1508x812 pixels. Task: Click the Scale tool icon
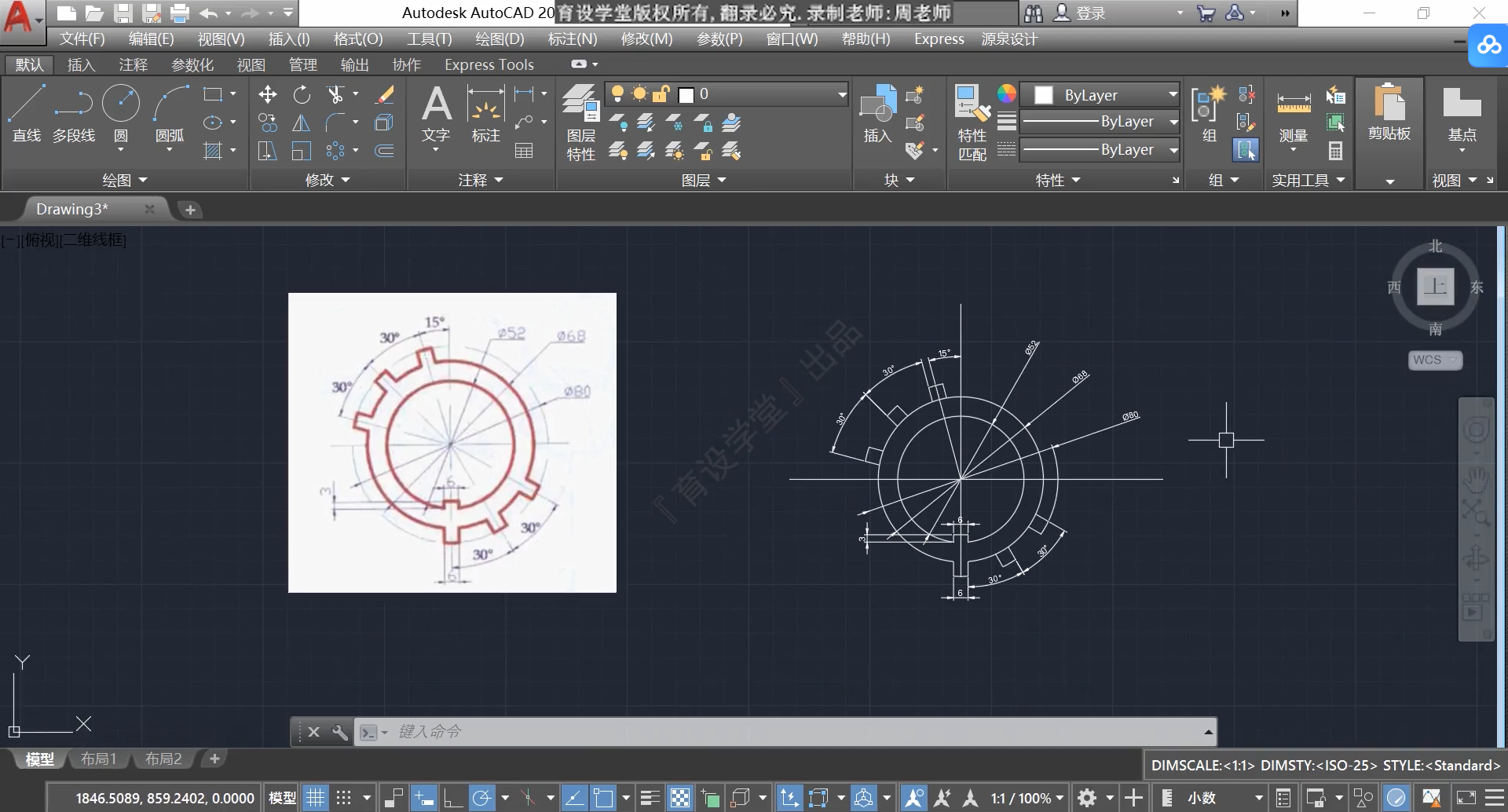point(302,151)
